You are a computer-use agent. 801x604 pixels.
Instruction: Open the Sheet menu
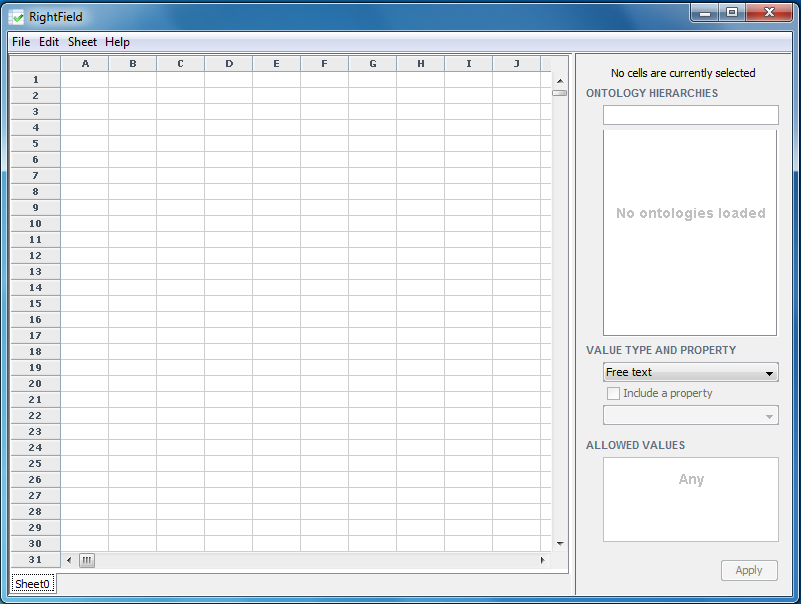(x=82, y=42)
